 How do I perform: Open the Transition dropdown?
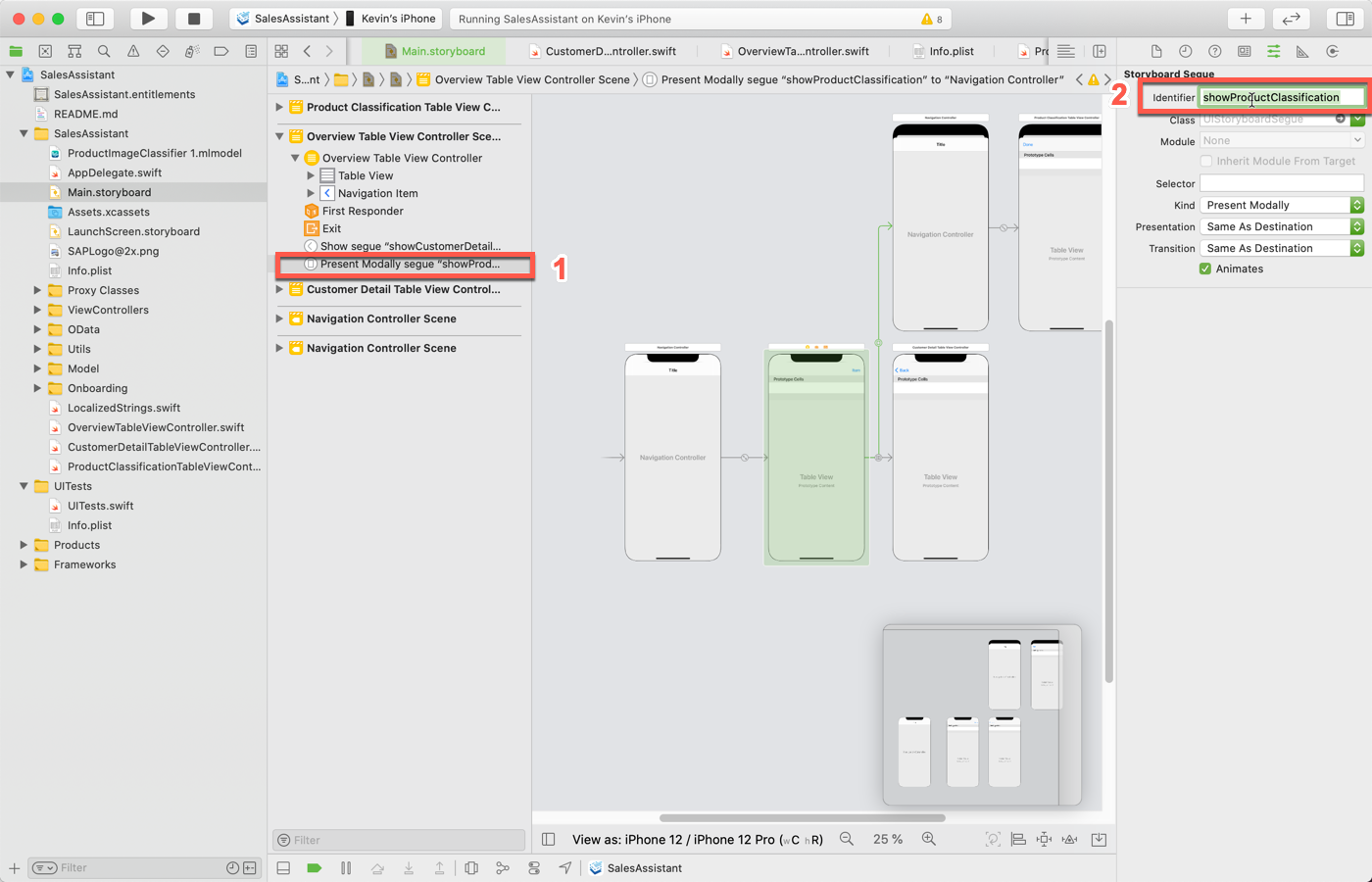tap(1282, 248)
